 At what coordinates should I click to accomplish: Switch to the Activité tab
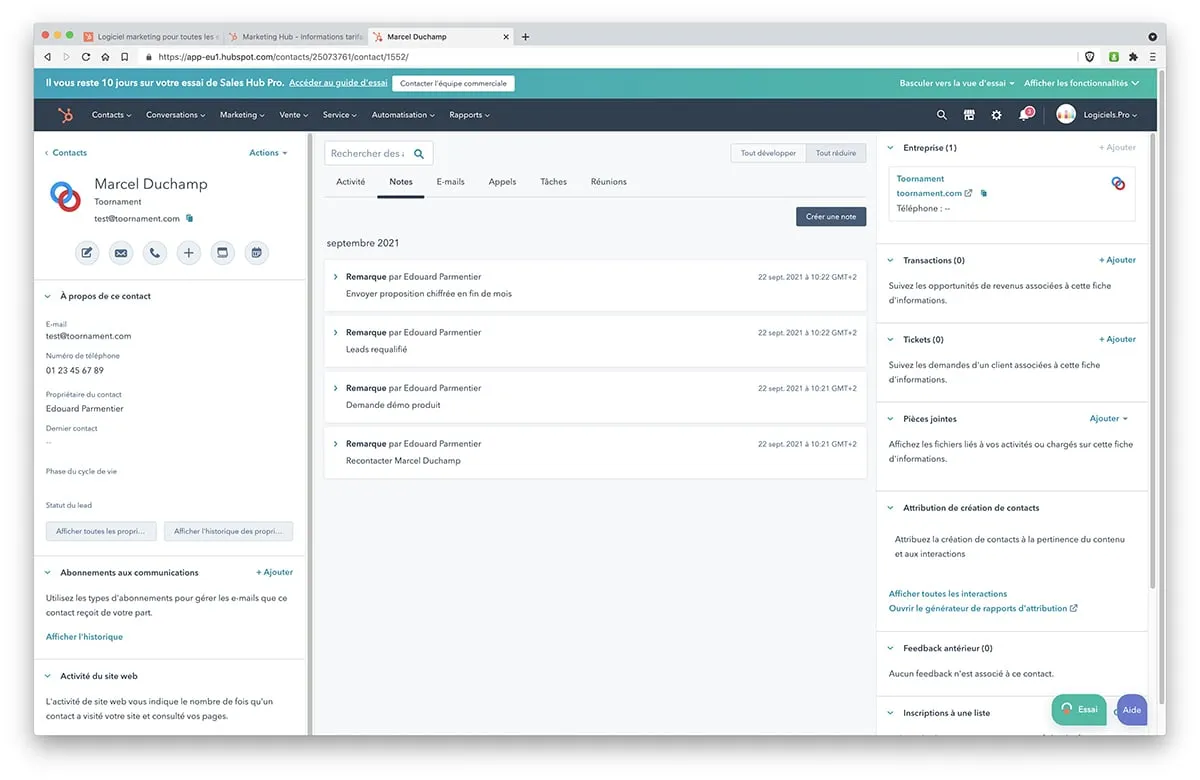pos(350,182)
